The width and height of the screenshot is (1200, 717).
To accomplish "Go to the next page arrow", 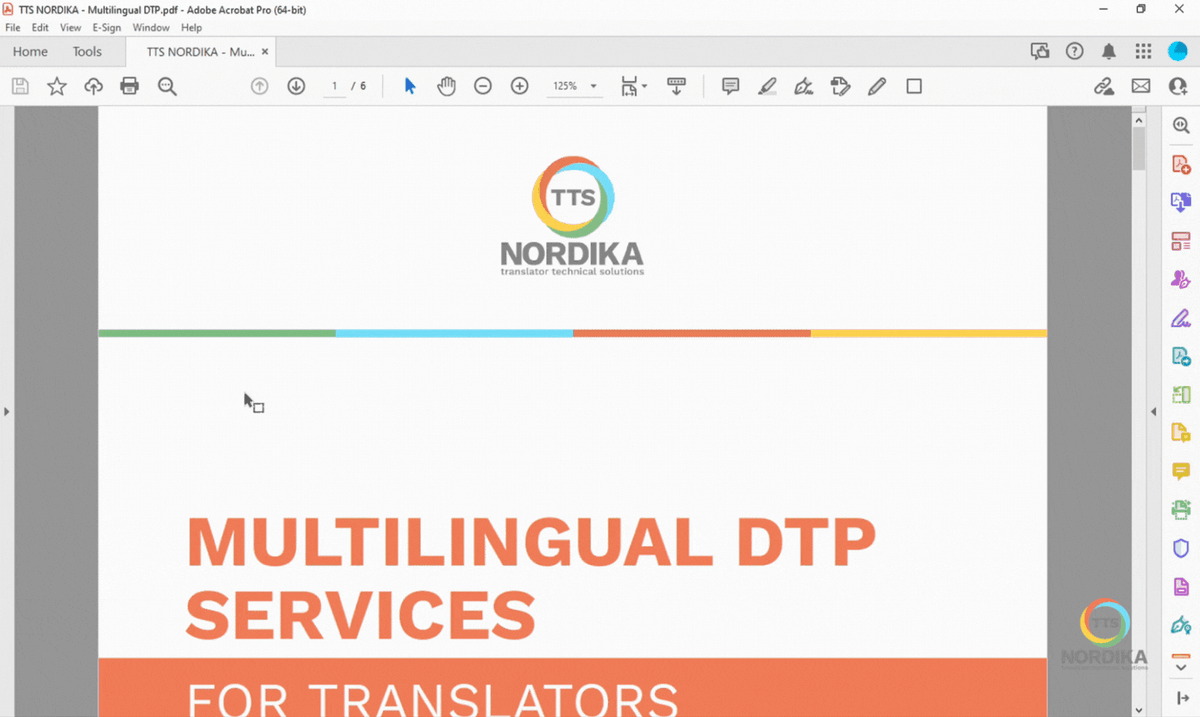I will tap(296, 86).
